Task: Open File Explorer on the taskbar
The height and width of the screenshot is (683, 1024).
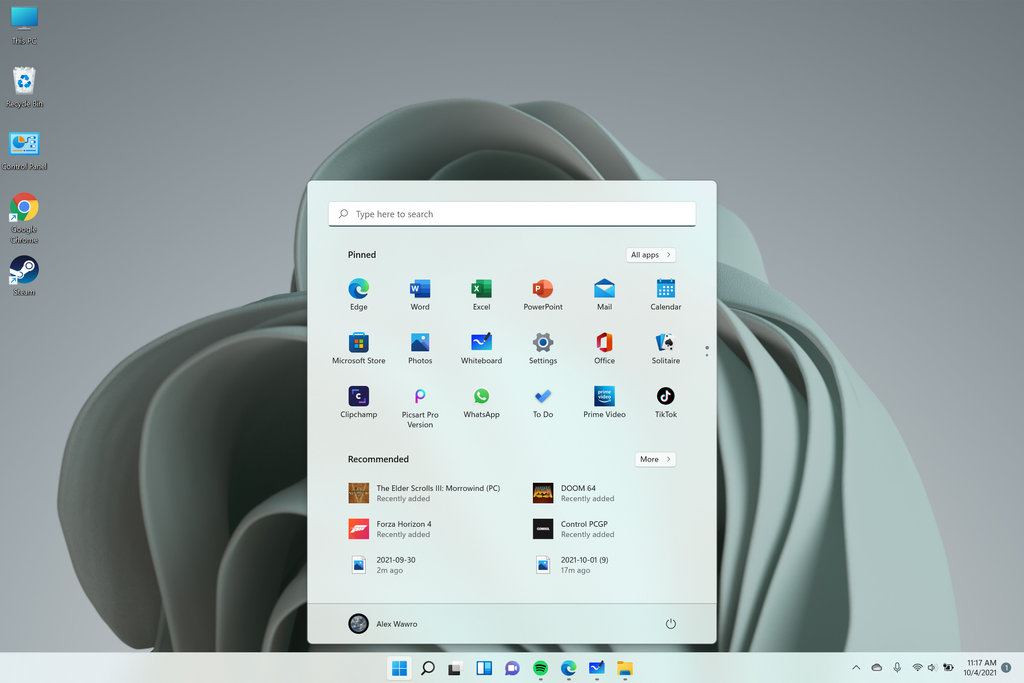Action: click(x=625, y=669)
